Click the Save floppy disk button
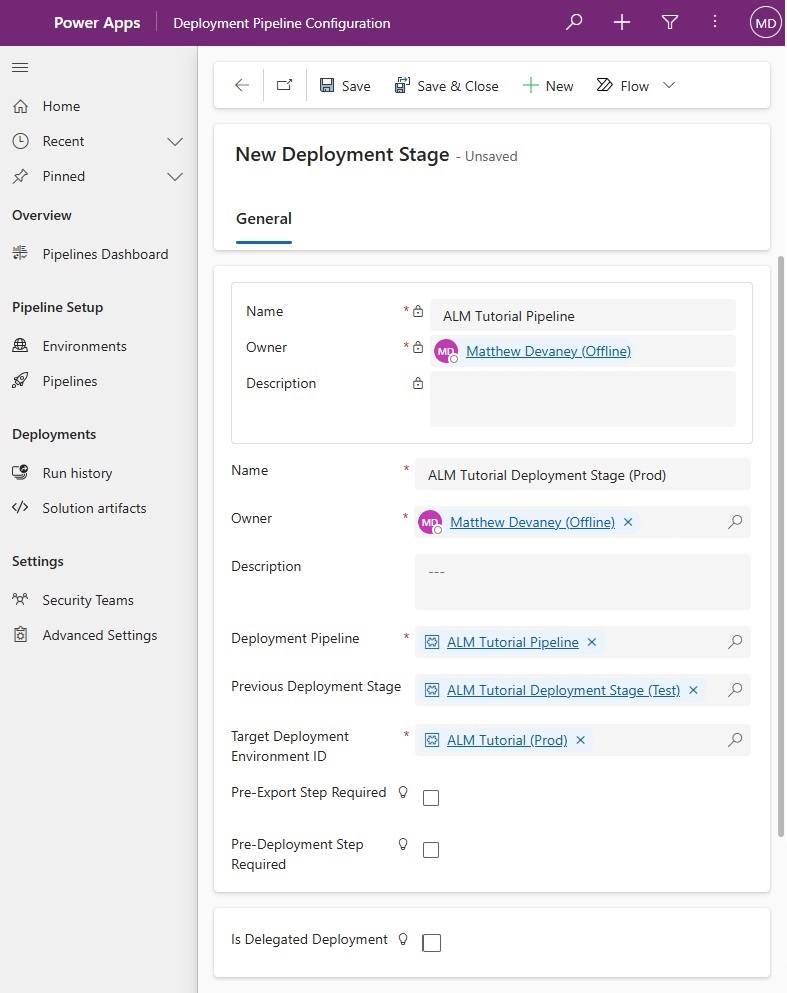Viewport: 787px width, 993px height. (x=345, y=85)
